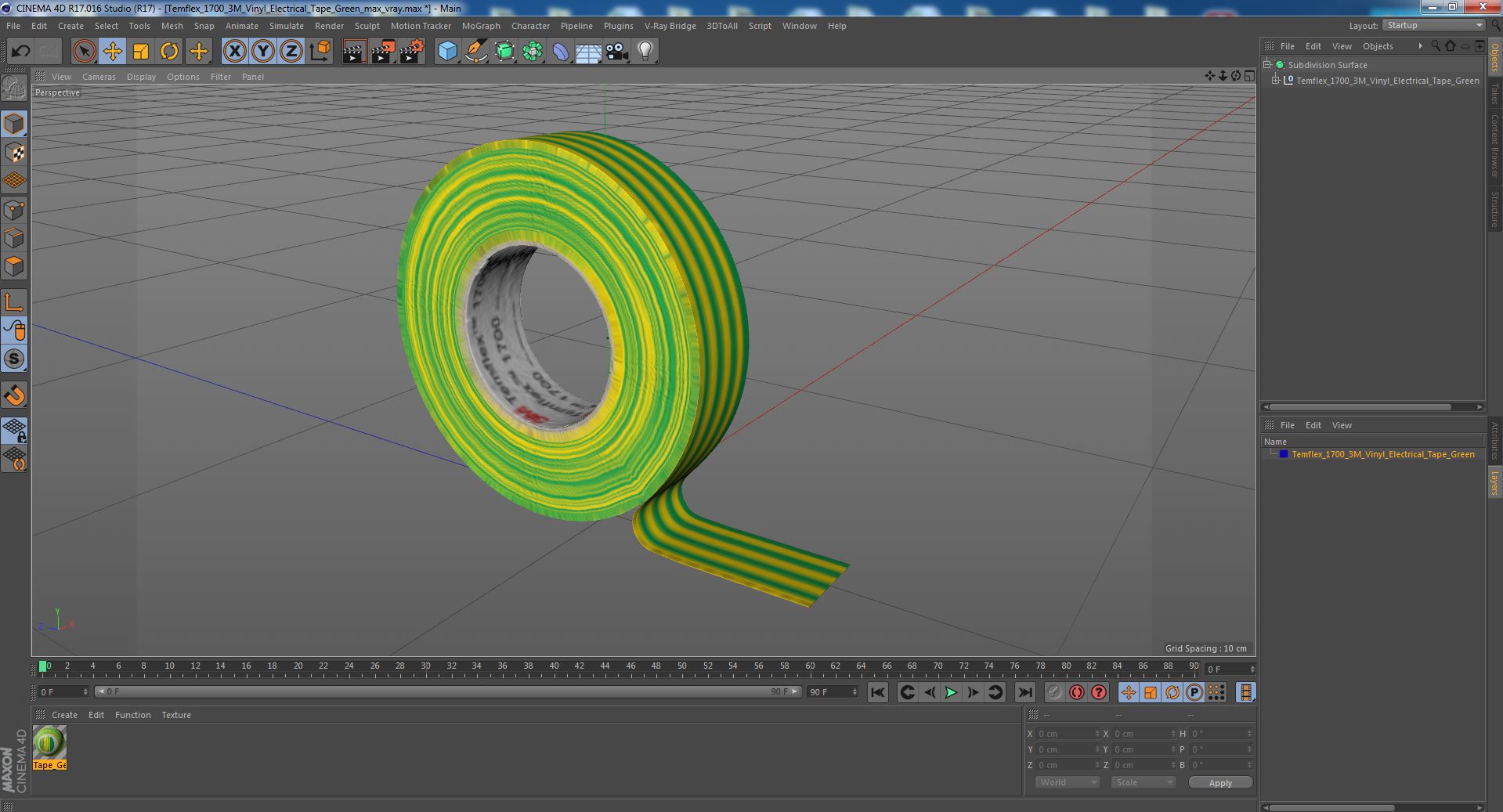Toggle the Snap S button

[x=14, y=359]
